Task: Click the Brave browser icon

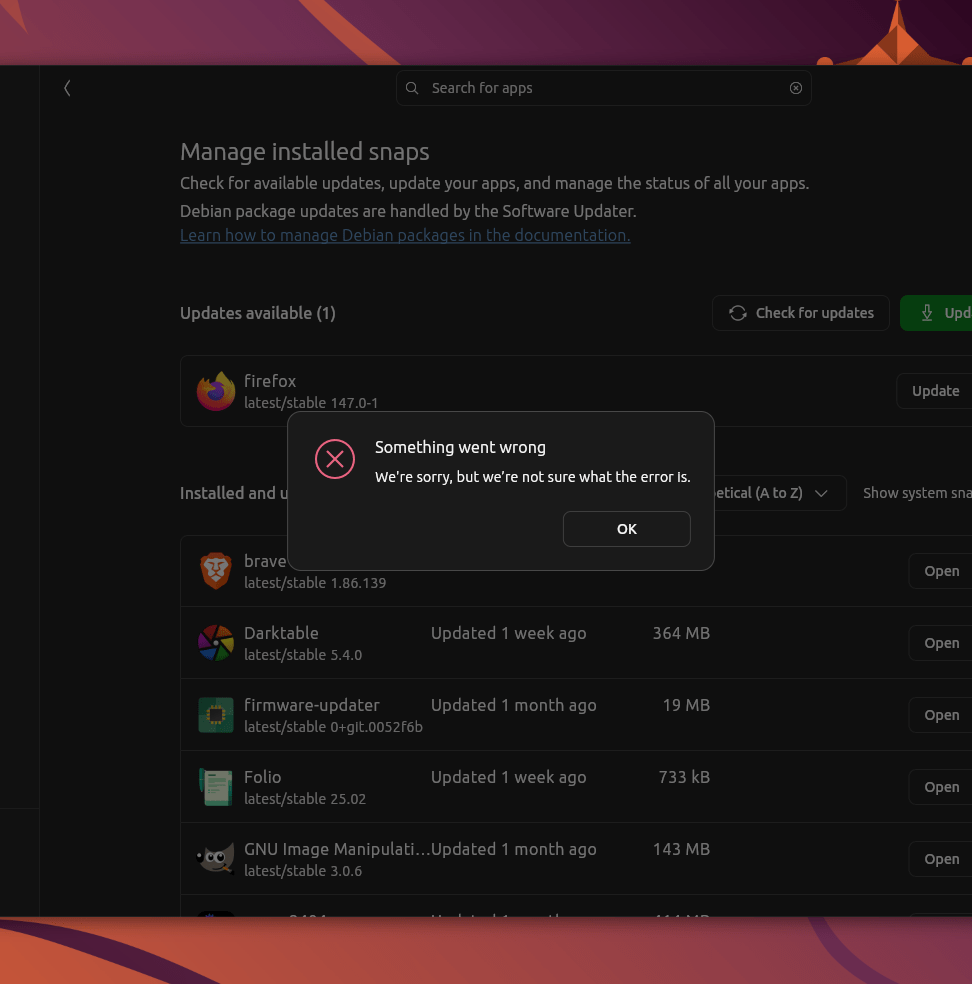Action: pyautogui.click(x=215, y=571)
